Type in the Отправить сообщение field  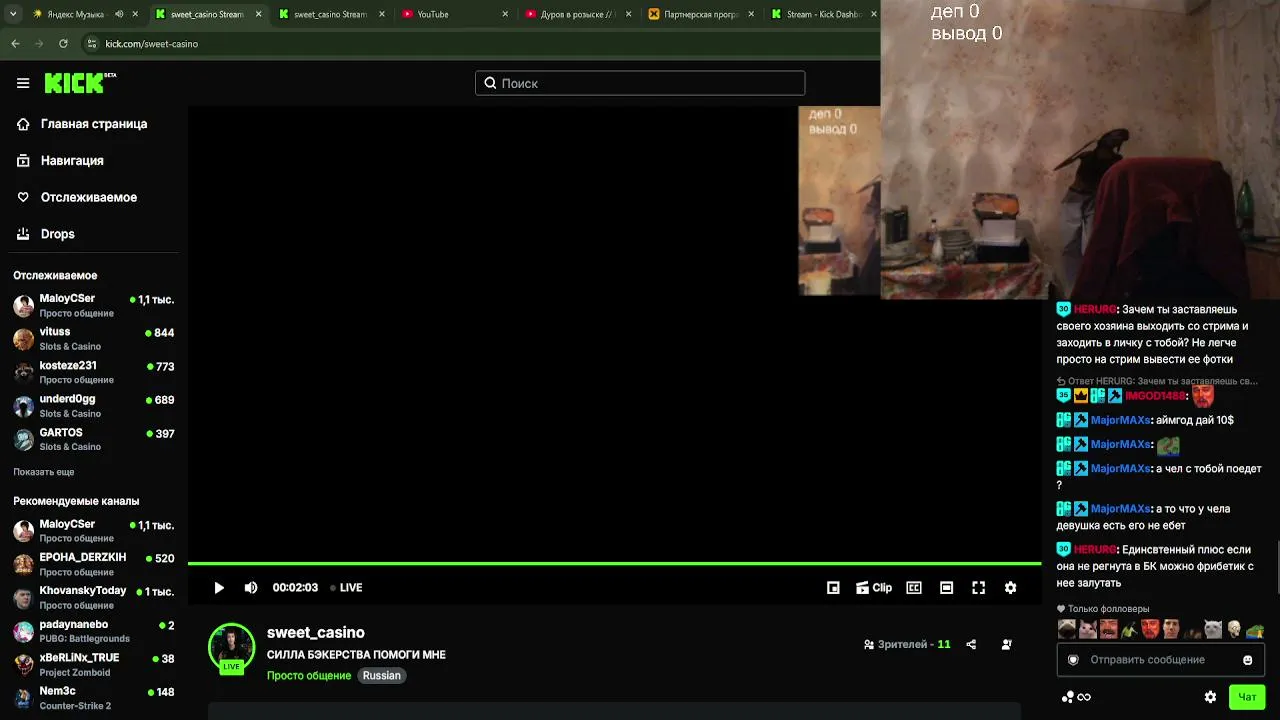(x=1161, y=660)
